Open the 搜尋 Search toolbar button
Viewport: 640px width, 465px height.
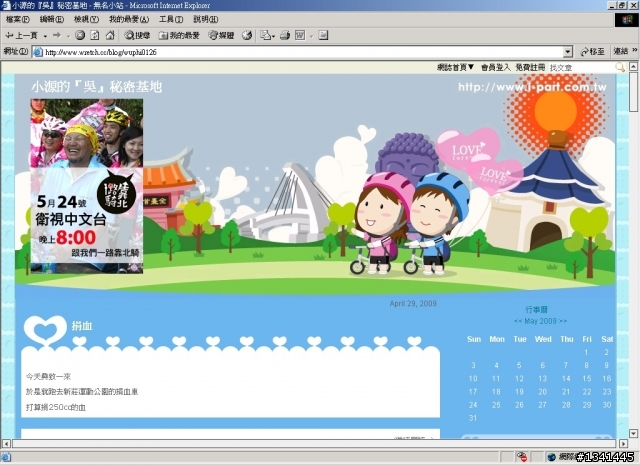point(137,36)
